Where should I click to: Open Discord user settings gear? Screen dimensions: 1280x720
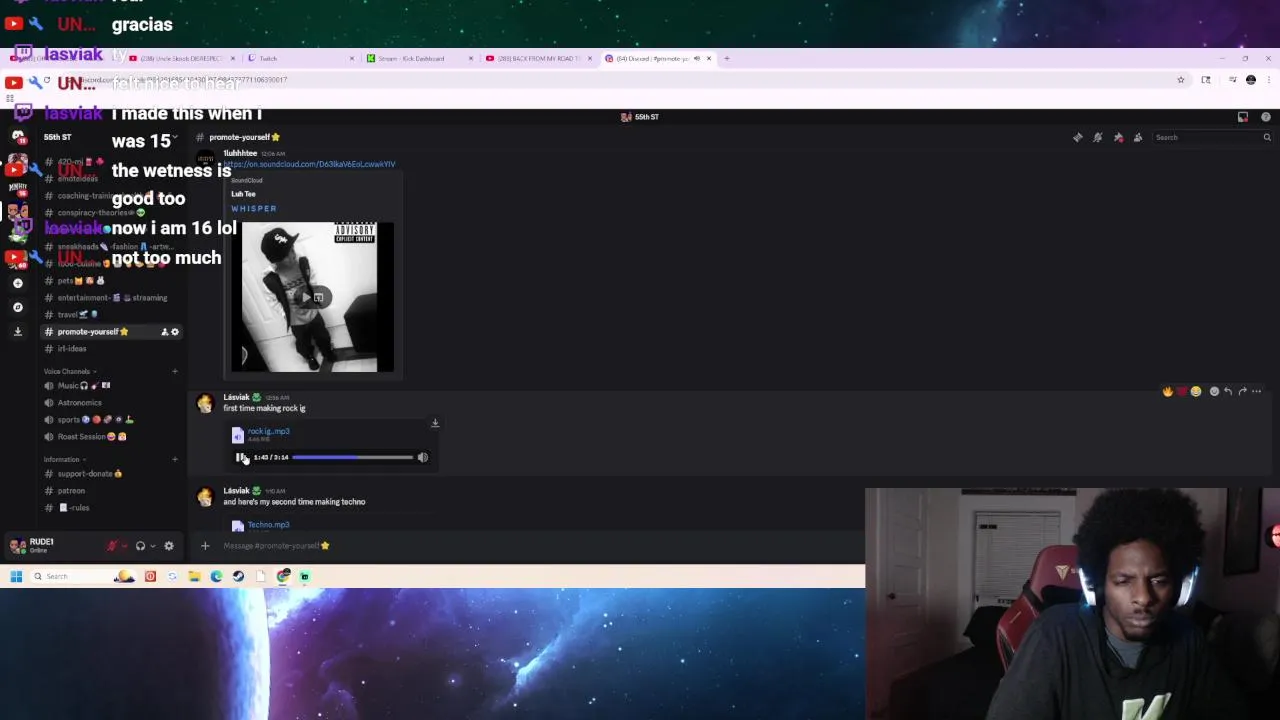[x=169, y=546]
